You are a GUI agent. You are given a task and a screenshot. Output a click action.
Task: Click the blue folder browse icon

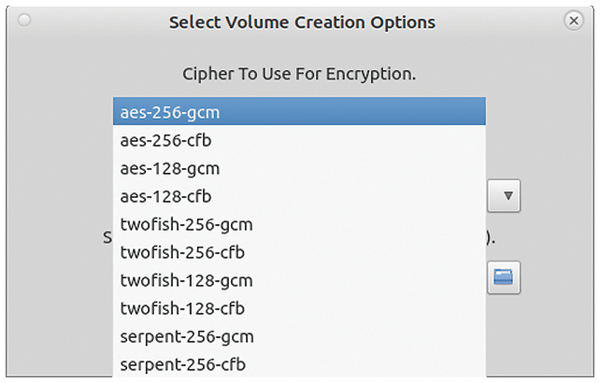click(504, 277)
